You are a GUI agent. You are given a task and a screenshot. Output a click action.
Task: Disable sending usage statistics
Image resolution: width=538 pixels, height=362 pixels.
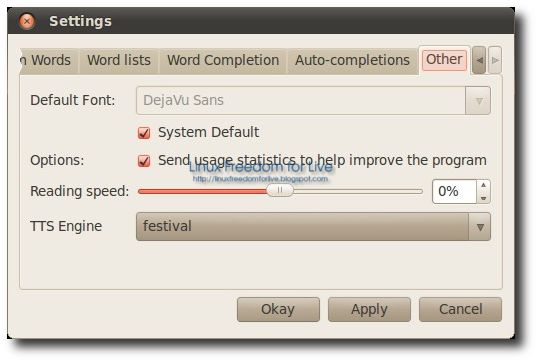pyautogui.click(x=144, y=161)
